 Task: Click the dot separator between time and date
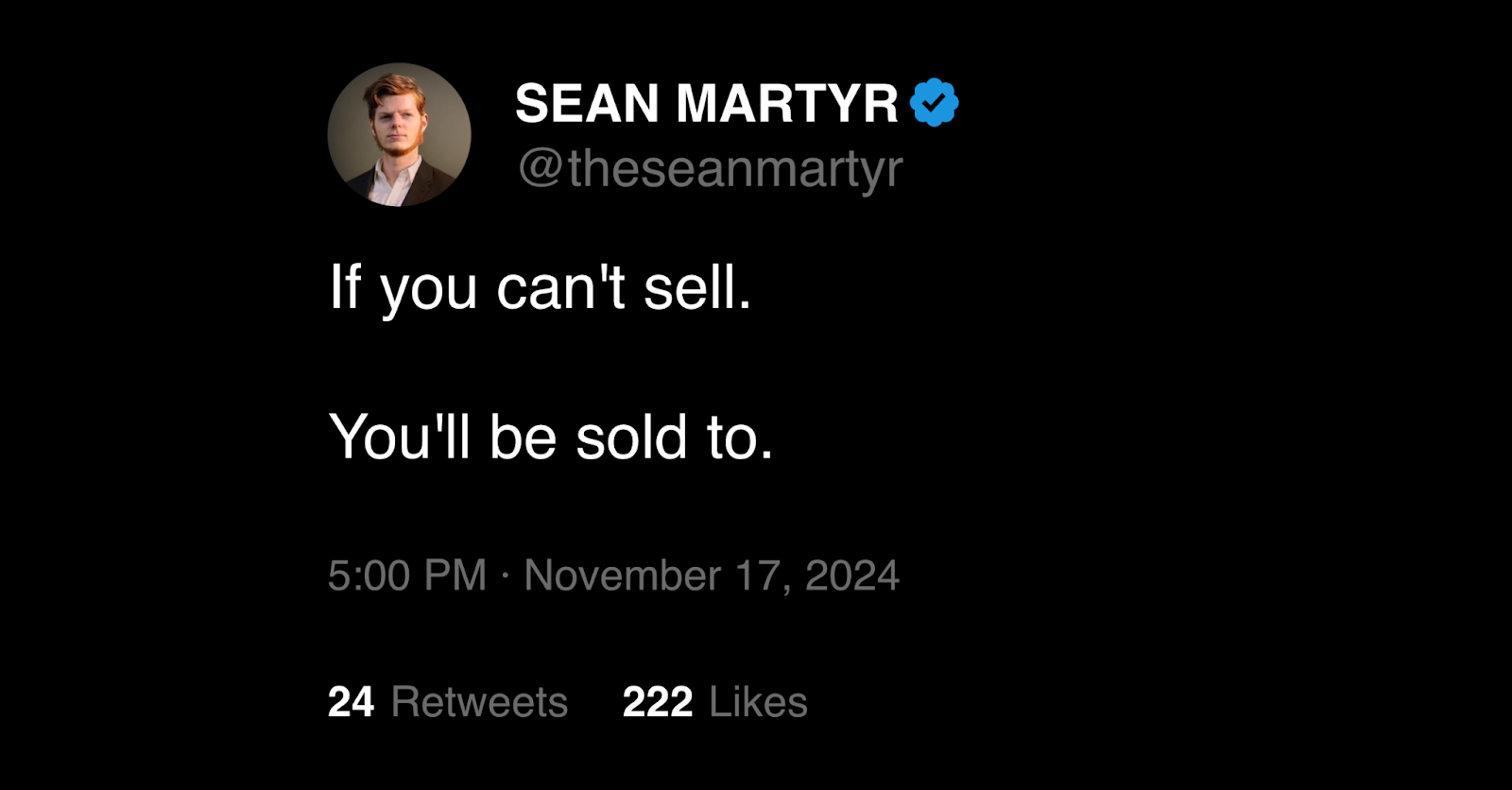pyautogui.click(x=506, y=575)
